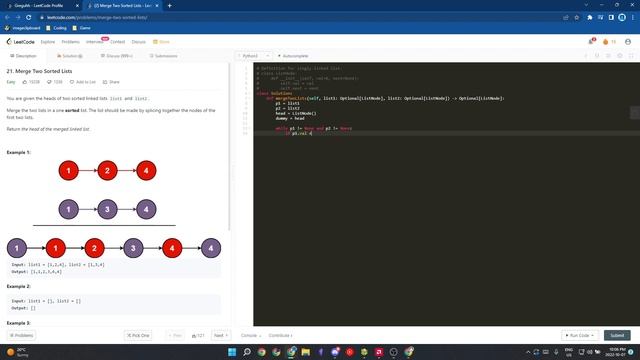Open the Explore menu item

48,42
